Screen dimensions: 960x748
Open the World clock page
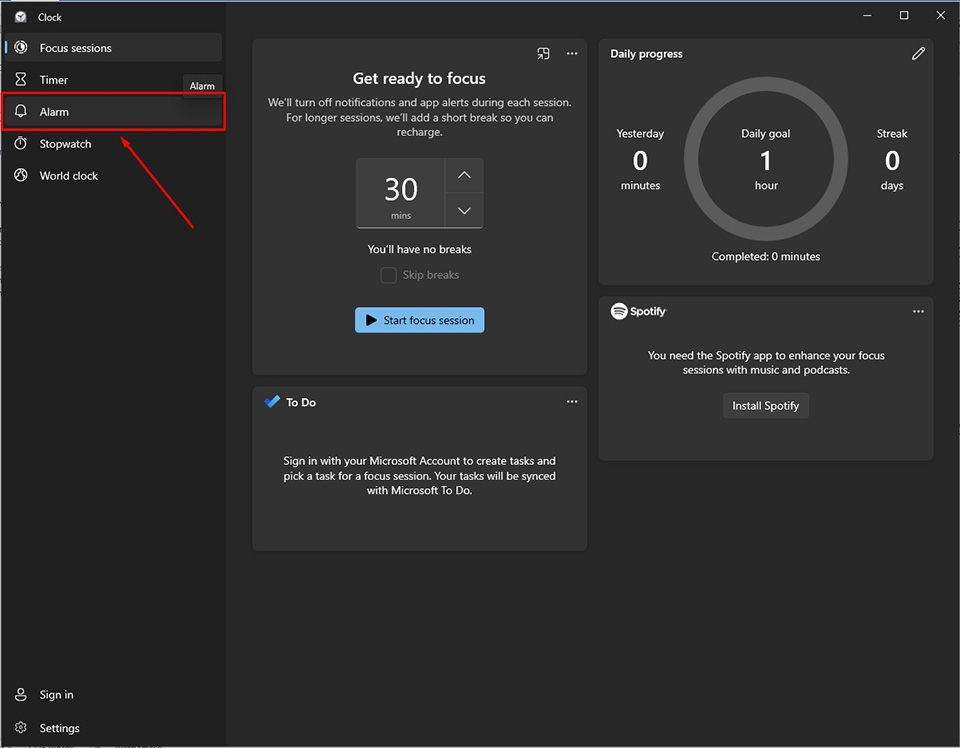pyautogui.click(x=114, y=176)
